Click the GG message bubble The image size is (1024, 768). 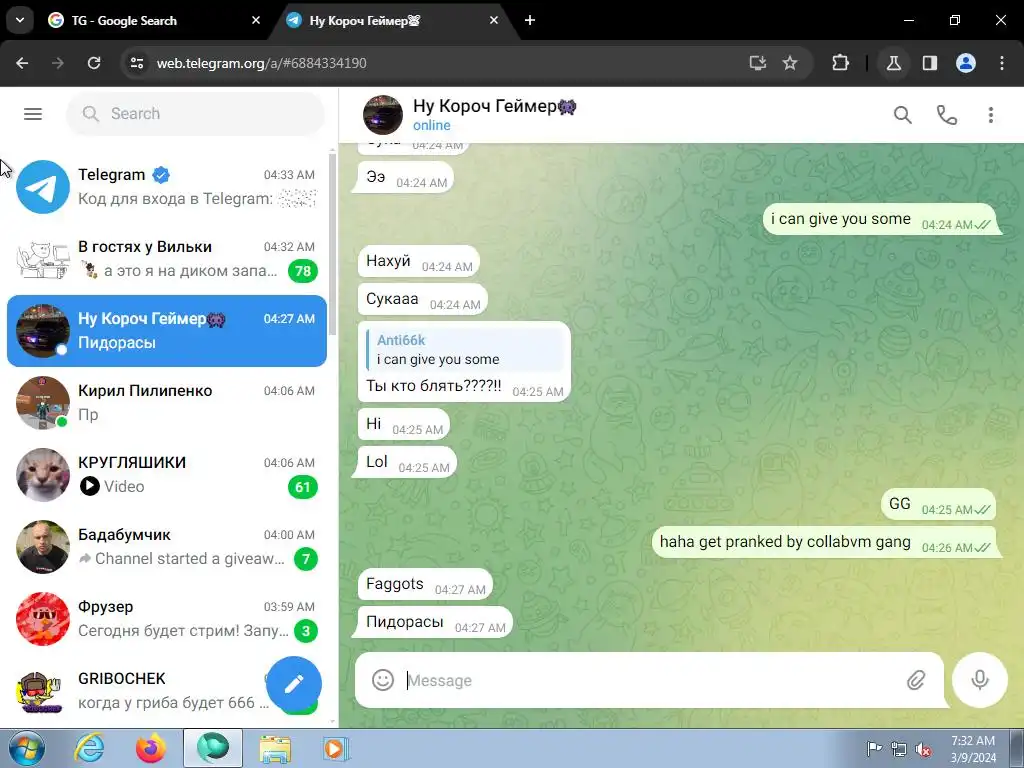click(938, 504)
